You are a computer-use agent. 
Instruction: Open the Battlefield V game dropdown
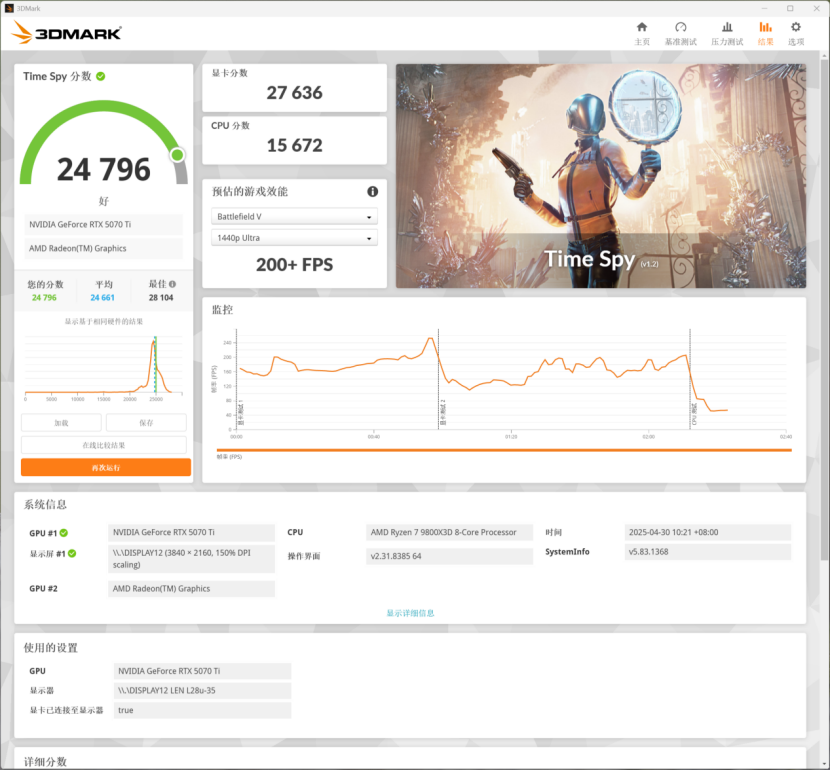click(294, 216)
